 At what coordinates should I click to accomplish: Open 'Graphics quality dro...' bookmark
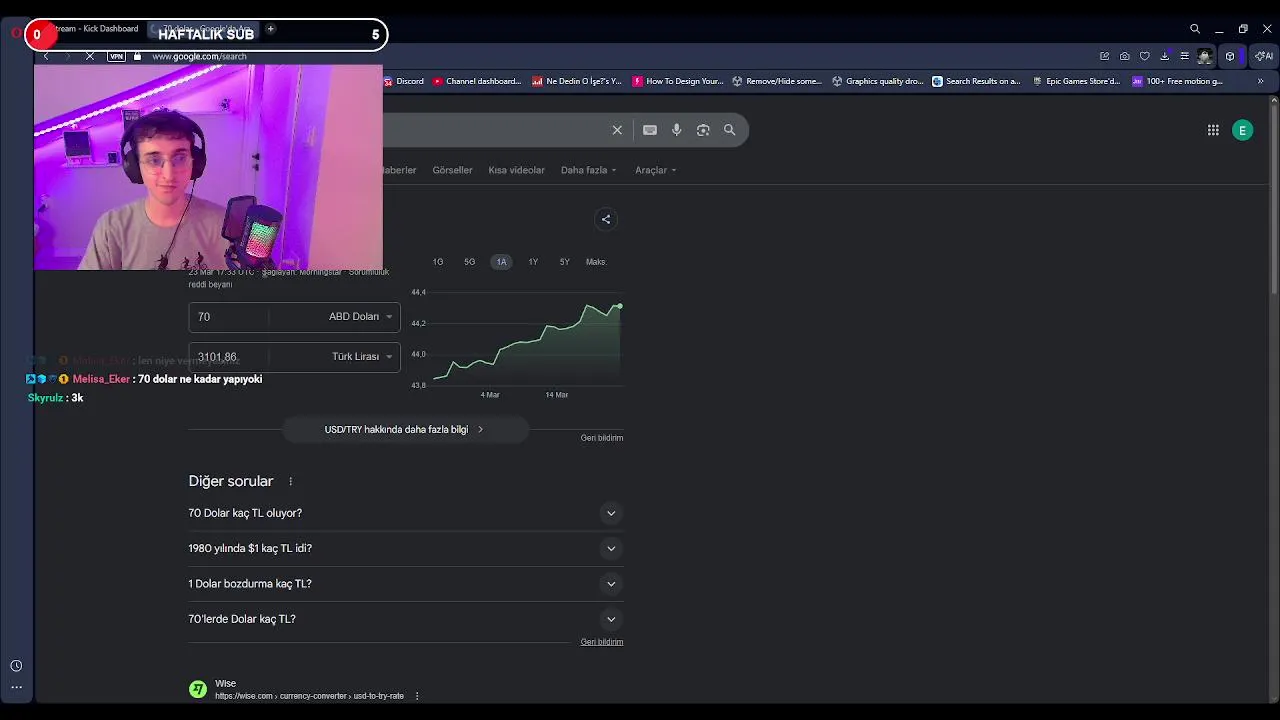pyautogui.click(x=878, y=81)
